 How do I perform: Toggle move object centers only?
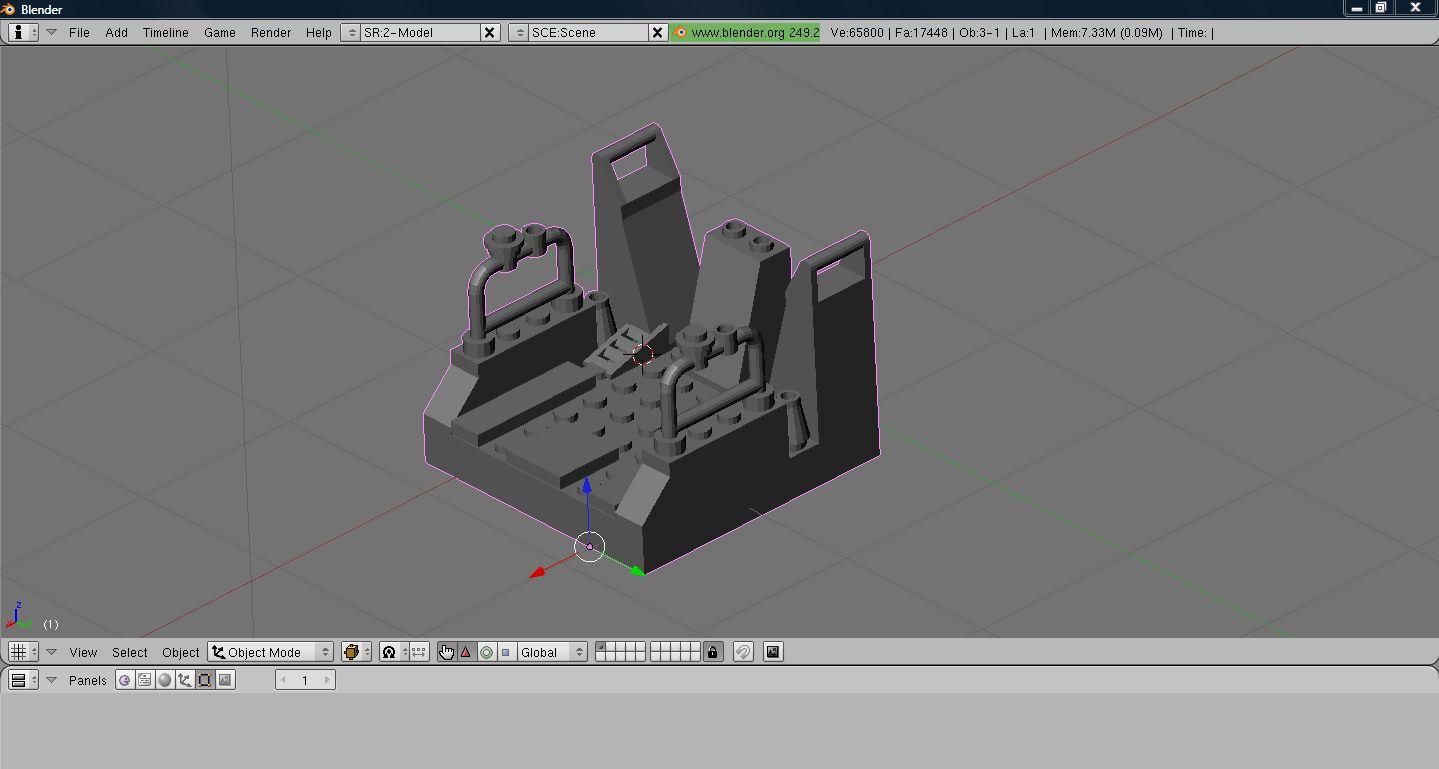tap(419, 652)
